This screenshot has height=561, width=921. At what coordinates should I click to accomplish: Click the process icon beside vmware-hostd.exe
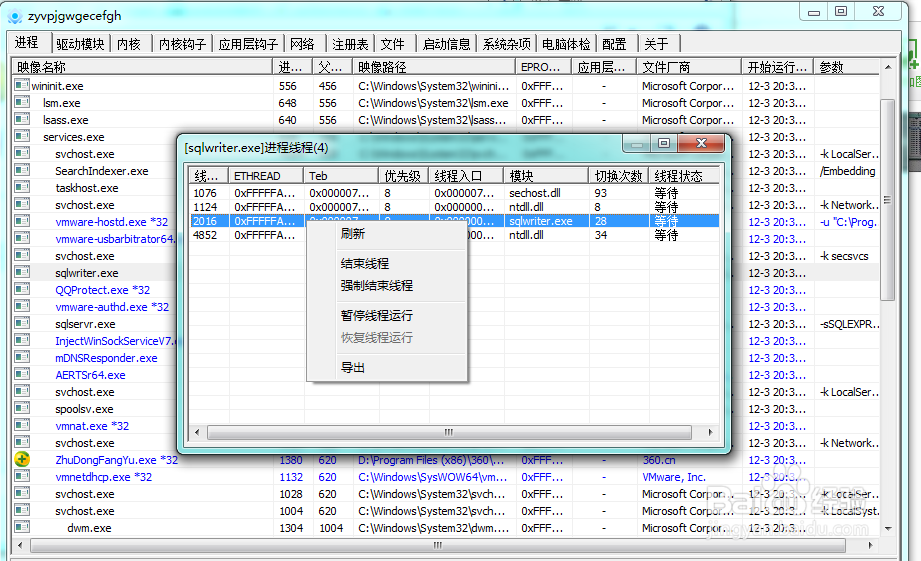tap(22, 221)
